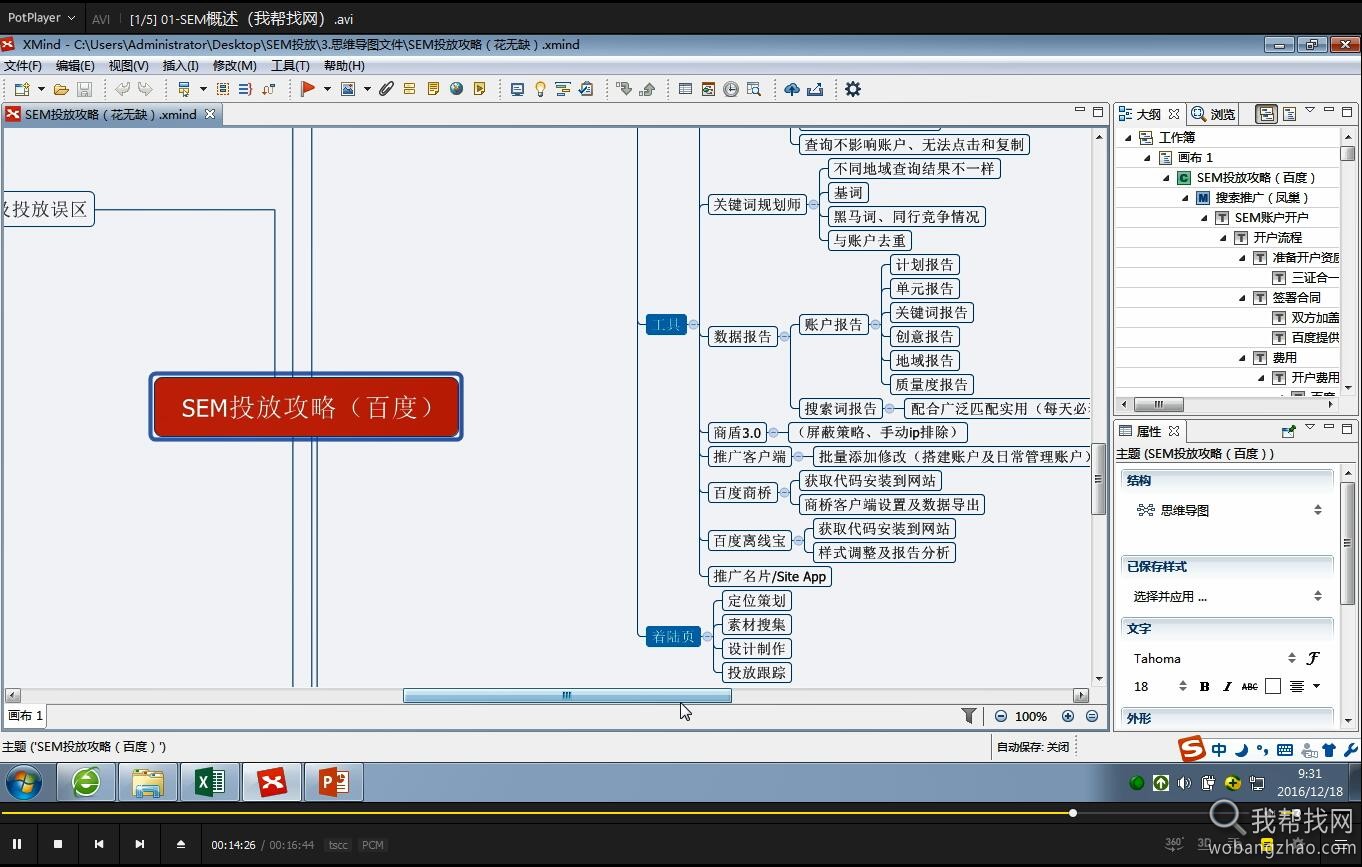Open the 插入(I) menu
The width and height of the screenshot is (1362, 867).
(180, 65)
